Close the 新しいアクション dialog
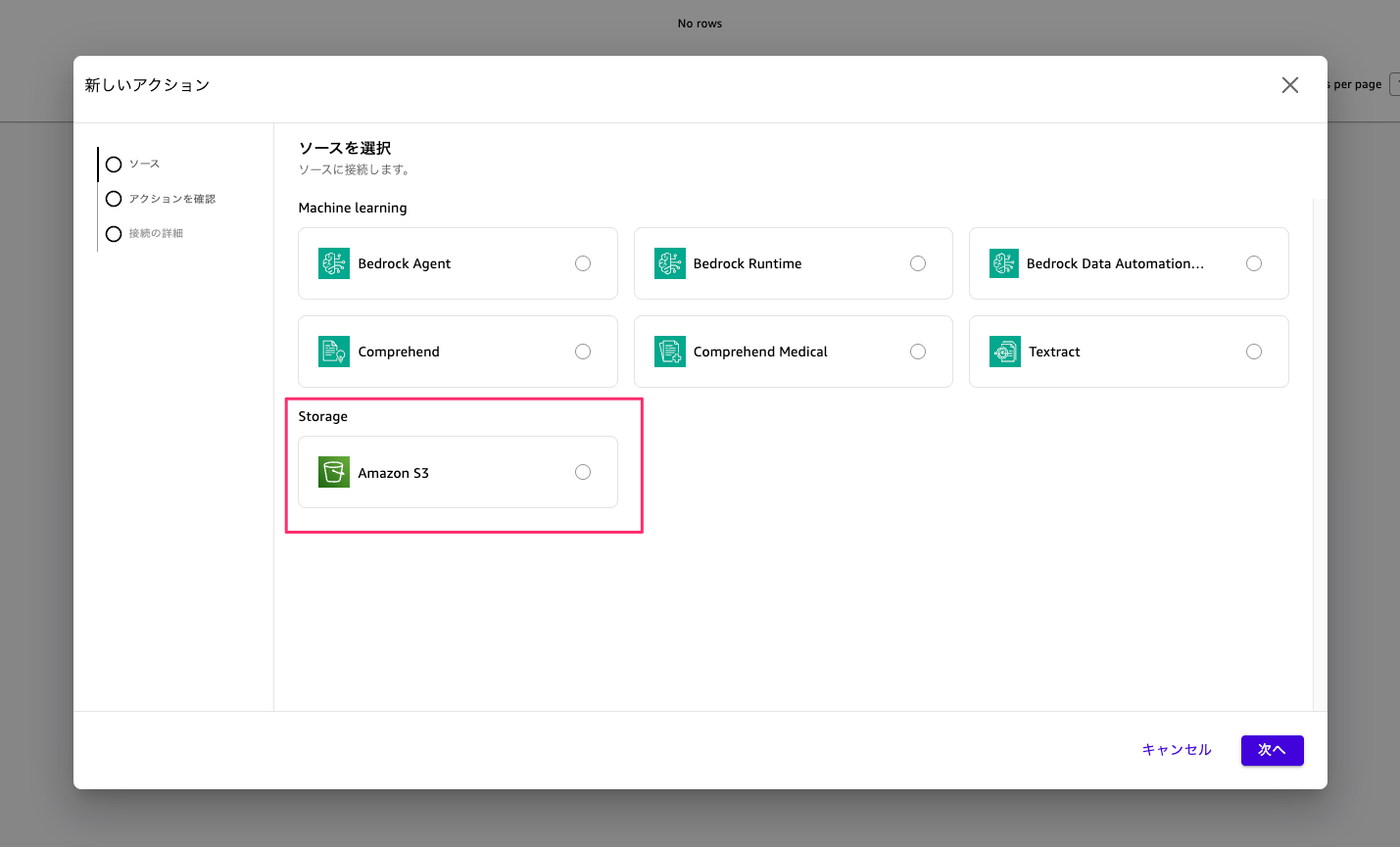Screen dimensions: 1400x847 pyautogui.click(x=1290, y=85)
